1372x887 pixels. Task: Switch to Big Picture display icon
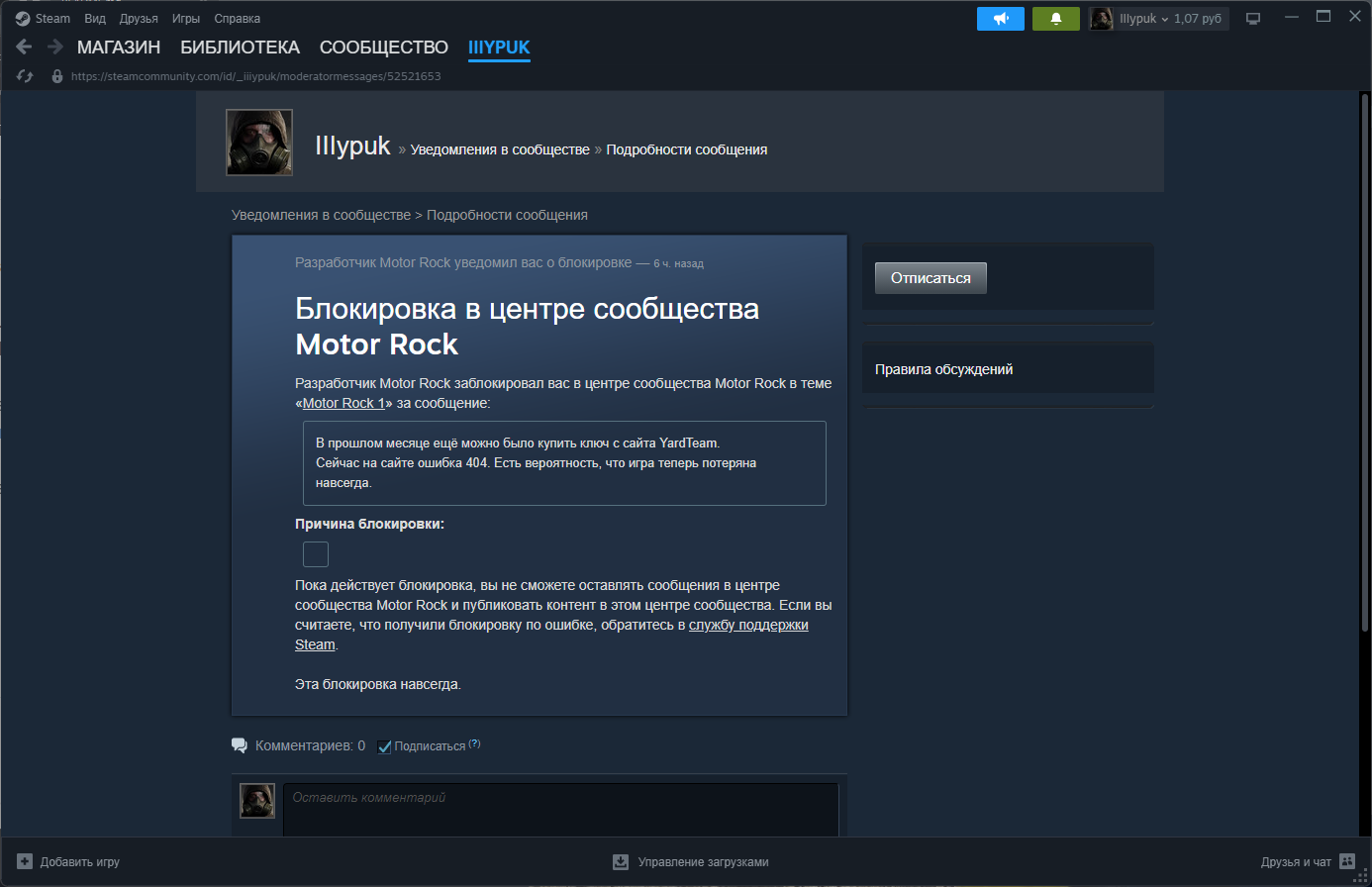tap(1253, 19)
